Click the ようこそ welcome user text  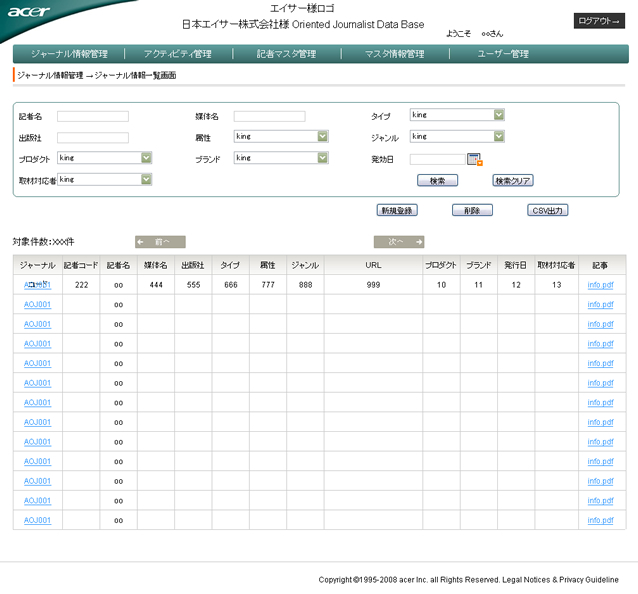(x=474, y=33)
